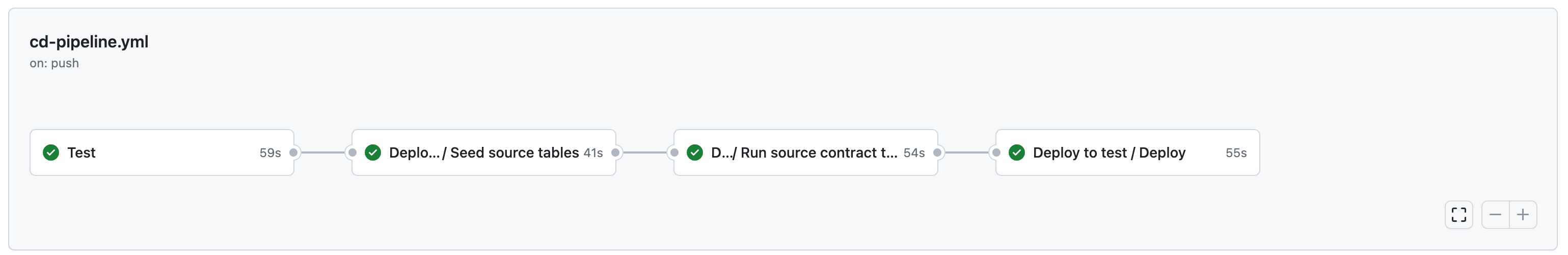Click success checkmark on Seed source tables job
1568x255 pixels.
372,152
